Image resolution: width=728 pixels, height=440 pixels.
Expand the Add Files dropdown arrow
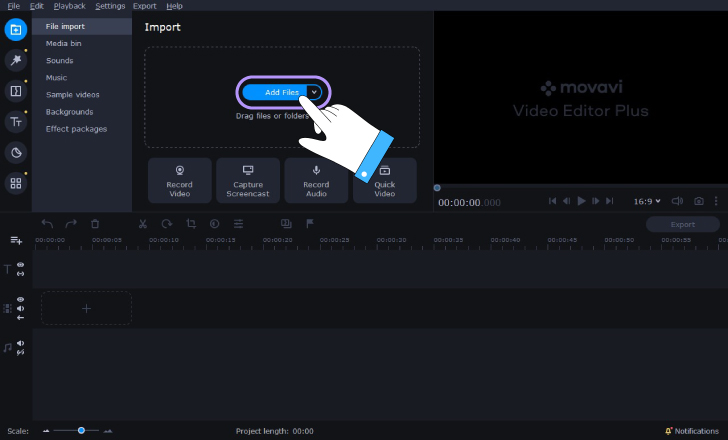(314, 92)
